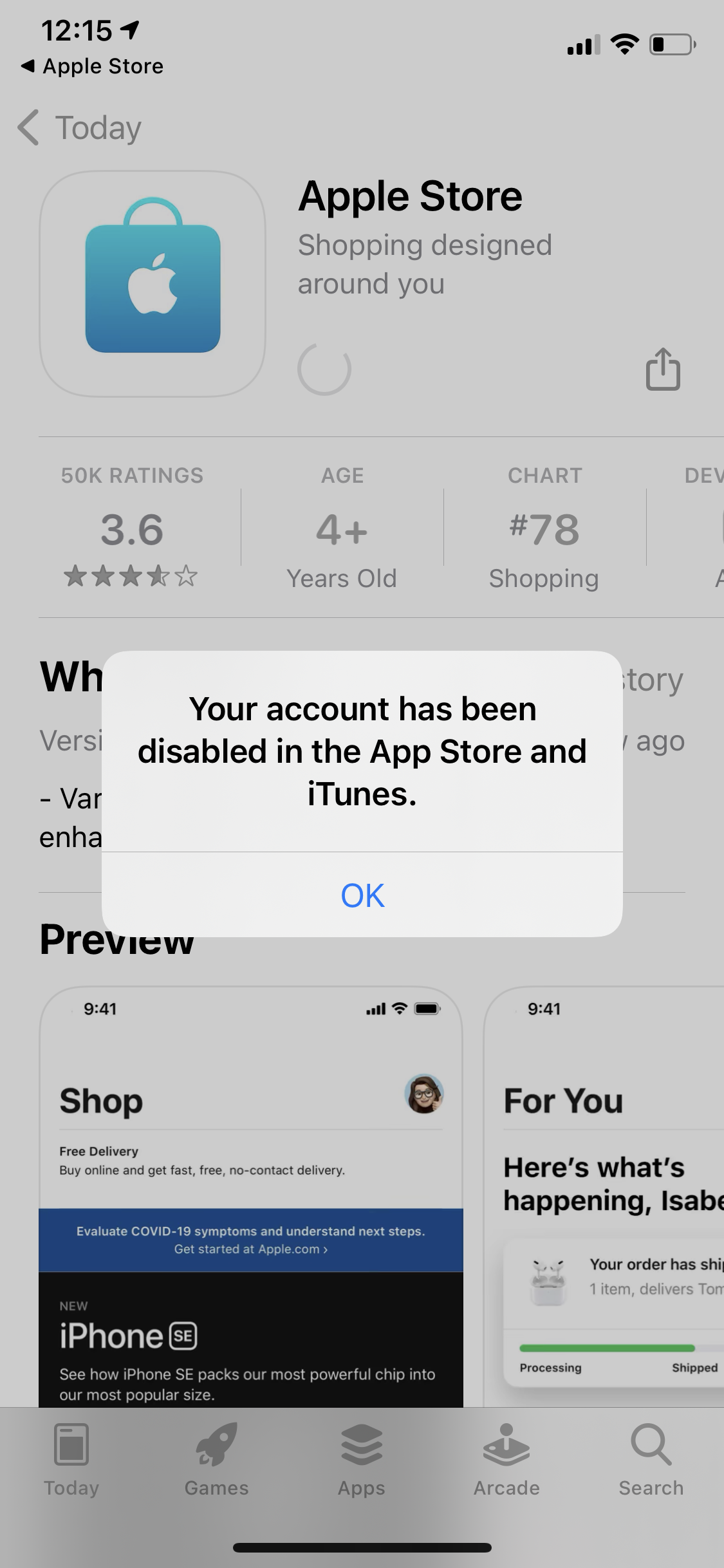The image size is (724, 1568).
Task: Open the Today tab
Action: click(71, 1460)
